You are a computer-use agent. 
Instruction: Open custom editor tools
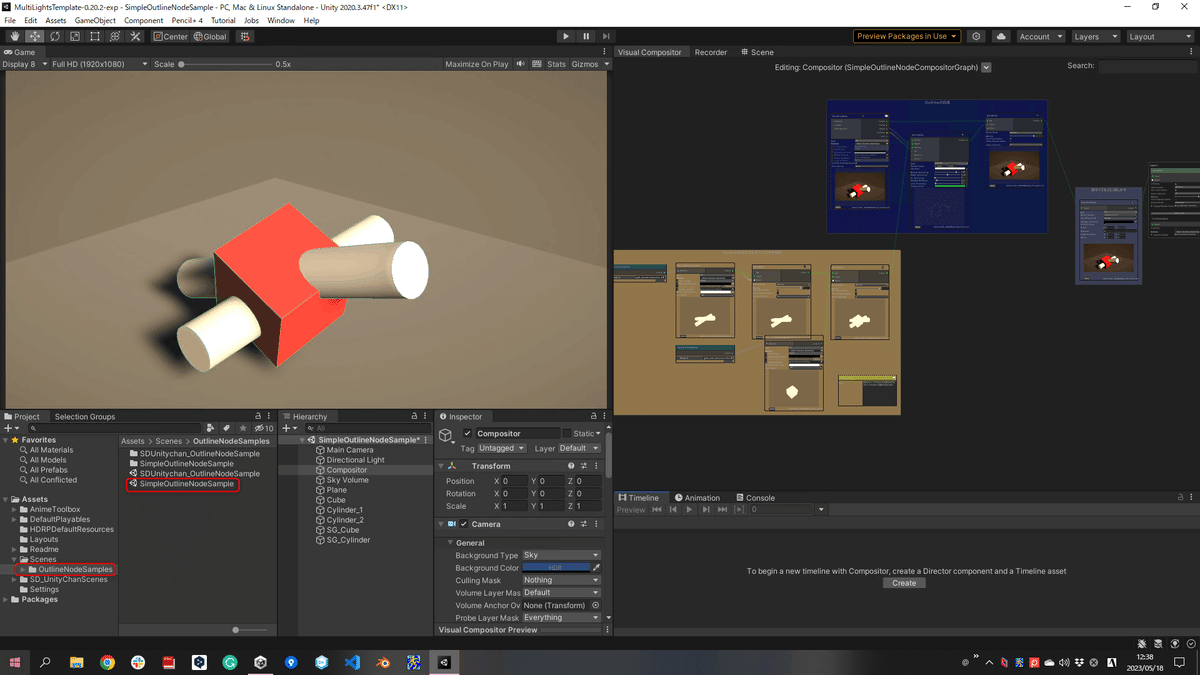[x=135, y=36]
